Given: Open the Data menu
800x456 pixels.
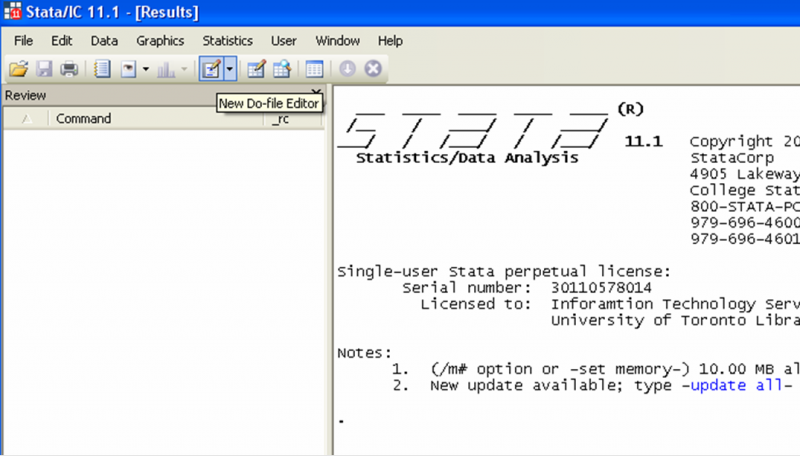Looking at the screenshot, I should [x=104, y=41].
